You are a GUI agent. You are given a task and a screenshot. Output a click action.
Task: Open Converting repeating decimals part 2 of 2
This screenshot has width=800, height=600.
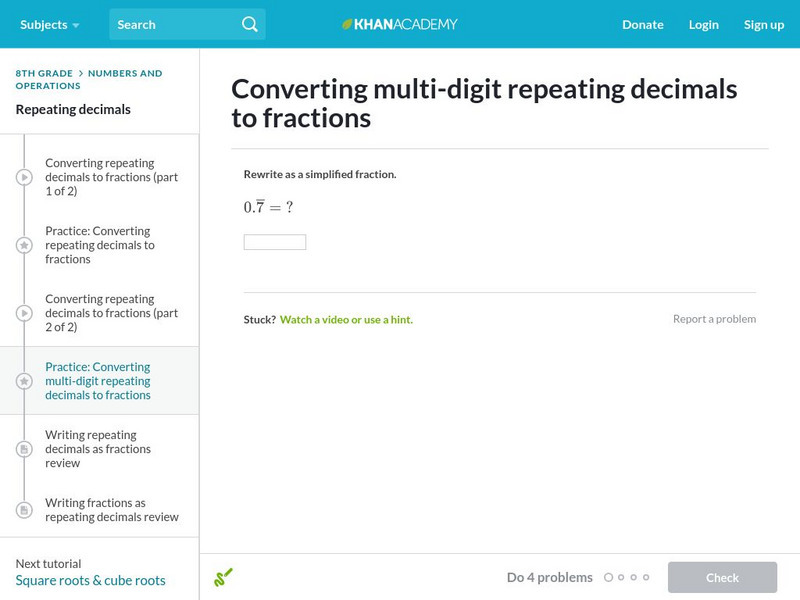pos(111,313)
